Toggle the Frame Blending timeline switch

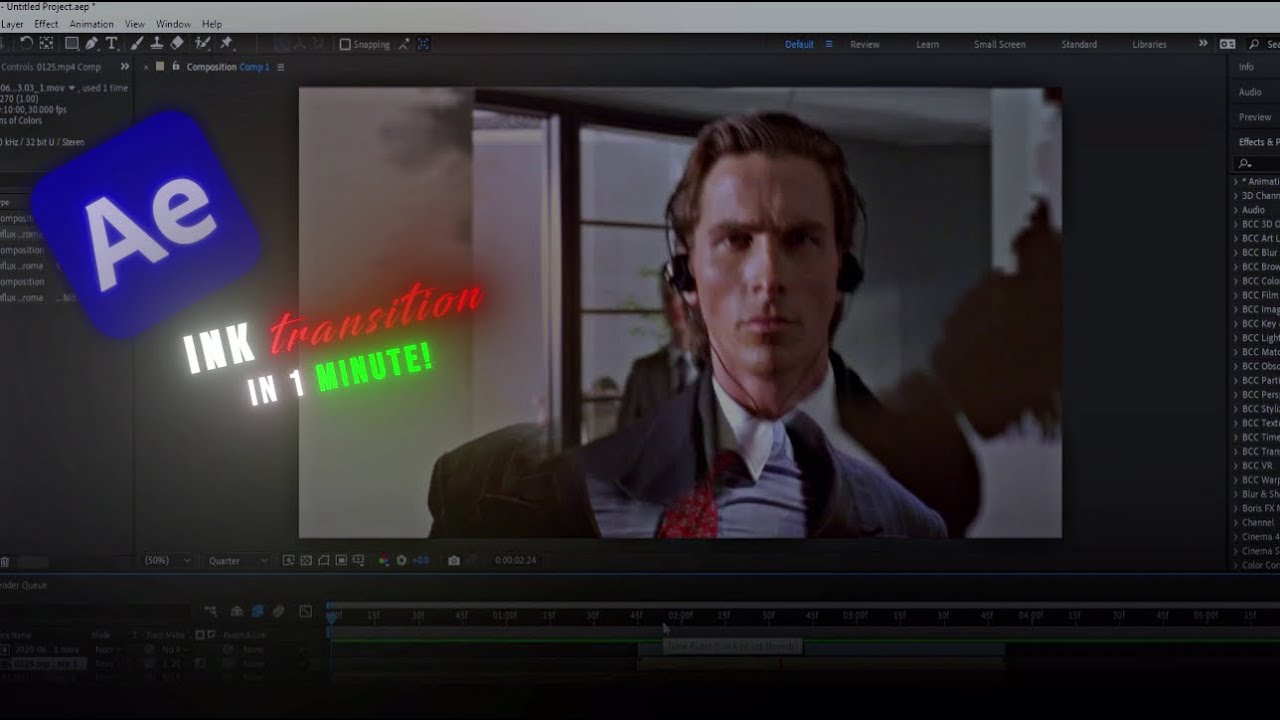[257, 611]
